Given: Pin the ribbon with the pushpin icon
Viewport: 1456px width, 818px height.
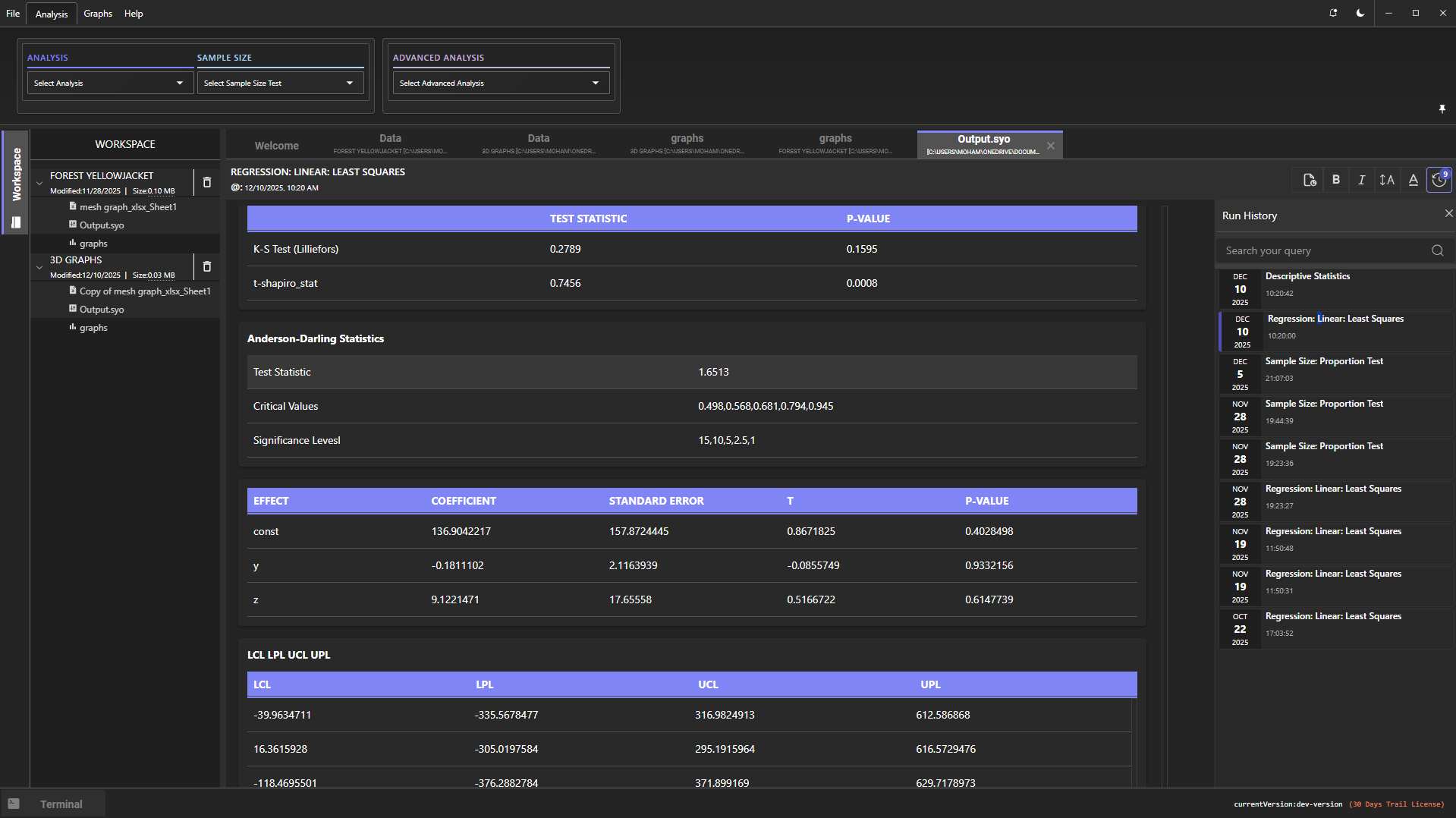Looking at the screenshot, I should click(x=1442, y=109).
